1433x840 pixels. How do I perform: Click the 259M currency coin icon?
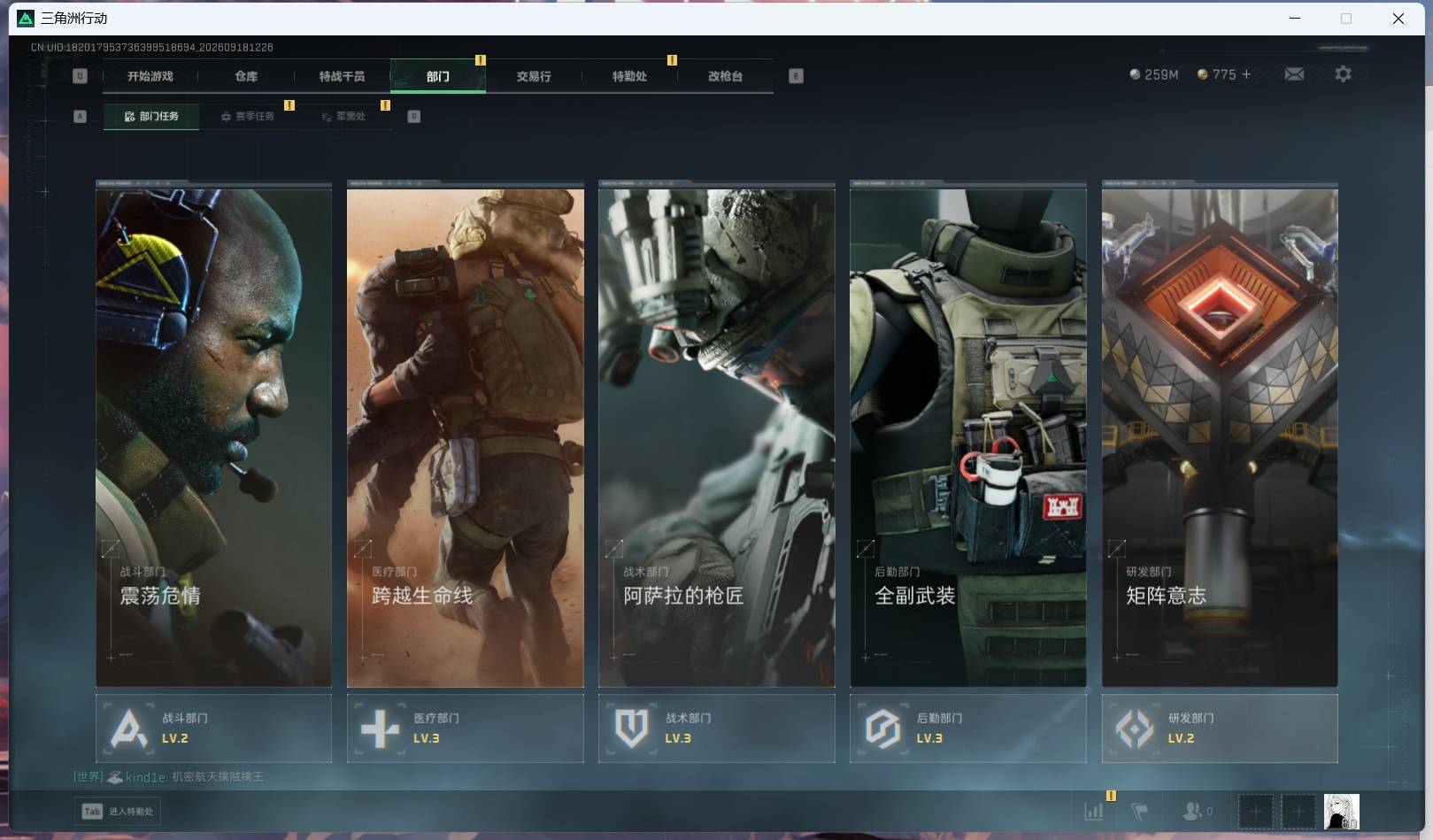pos(1135,74)
